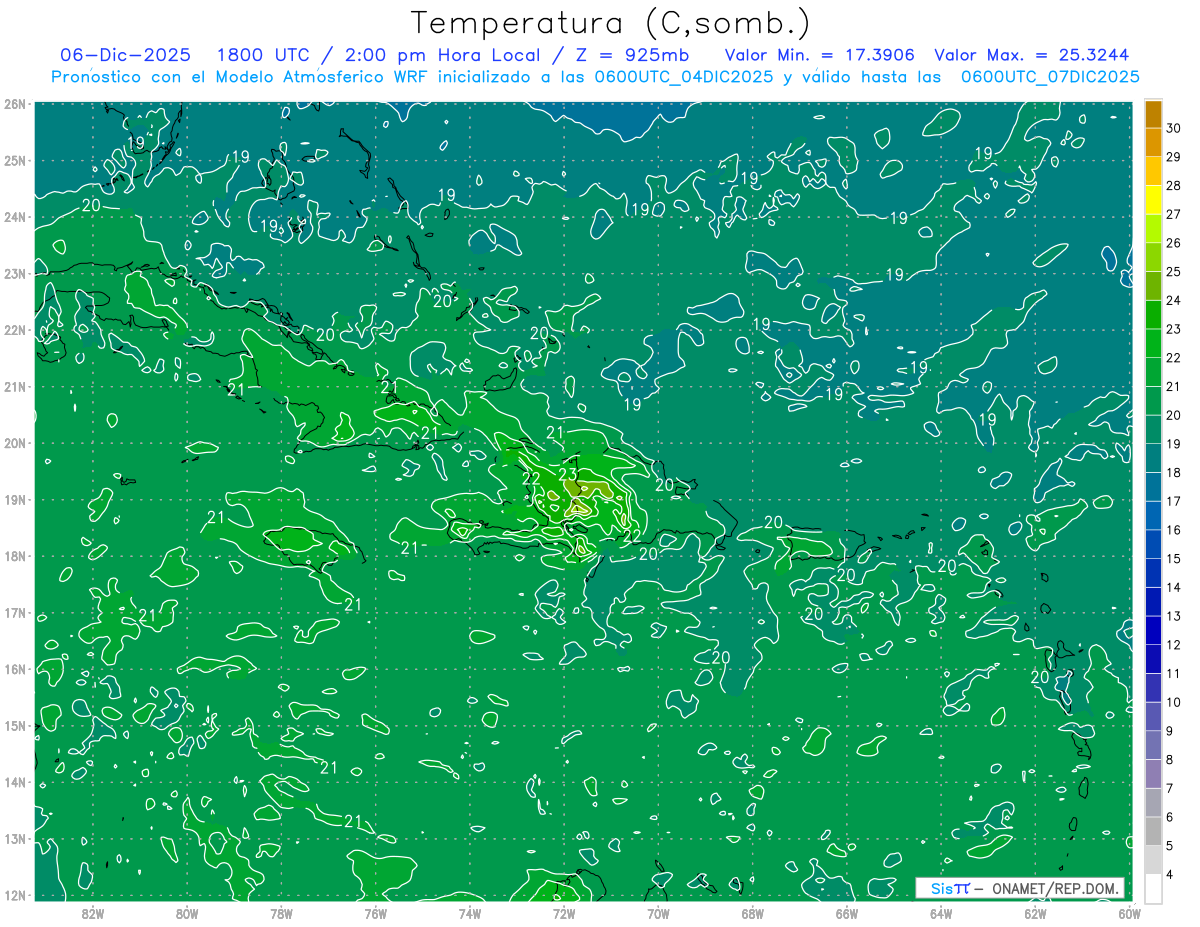Click the color bar segment between 29 and 30
This screenshot has width=1200, height=927.
pyautogui.click(x=1153, y=142)
